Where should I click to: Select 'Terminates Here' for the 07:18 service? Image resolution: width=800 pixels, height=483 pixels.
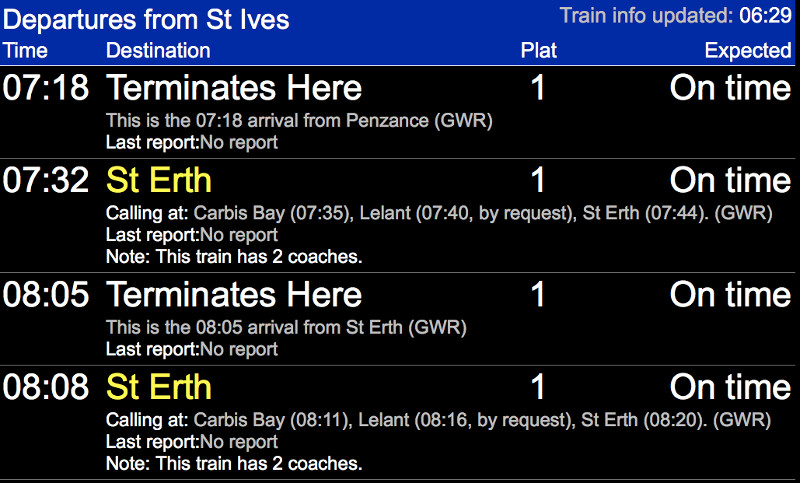[234, 88]
